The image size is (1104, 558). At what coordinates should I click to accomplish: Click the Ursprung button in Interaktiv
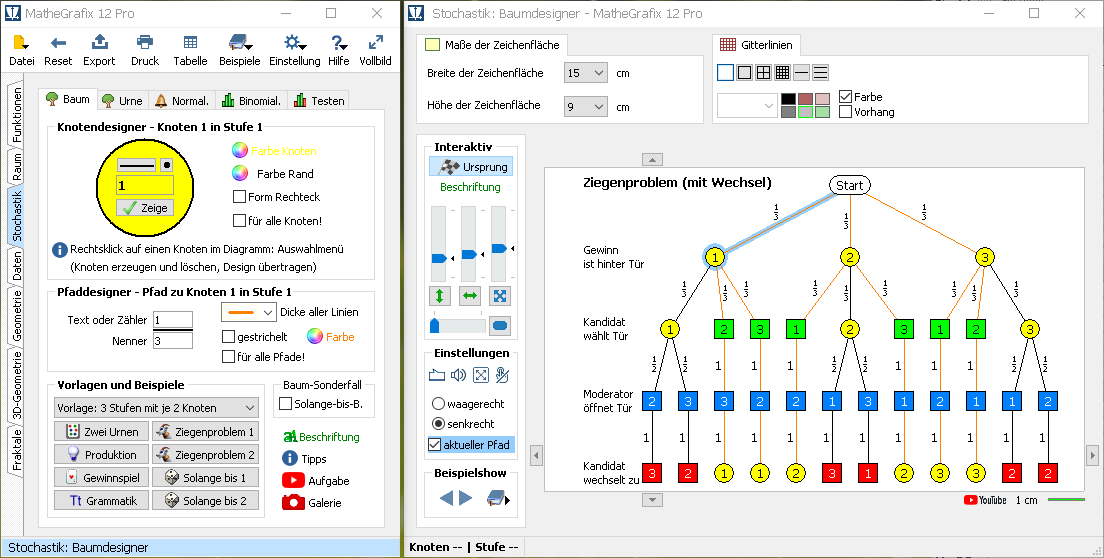click(471, 167)
